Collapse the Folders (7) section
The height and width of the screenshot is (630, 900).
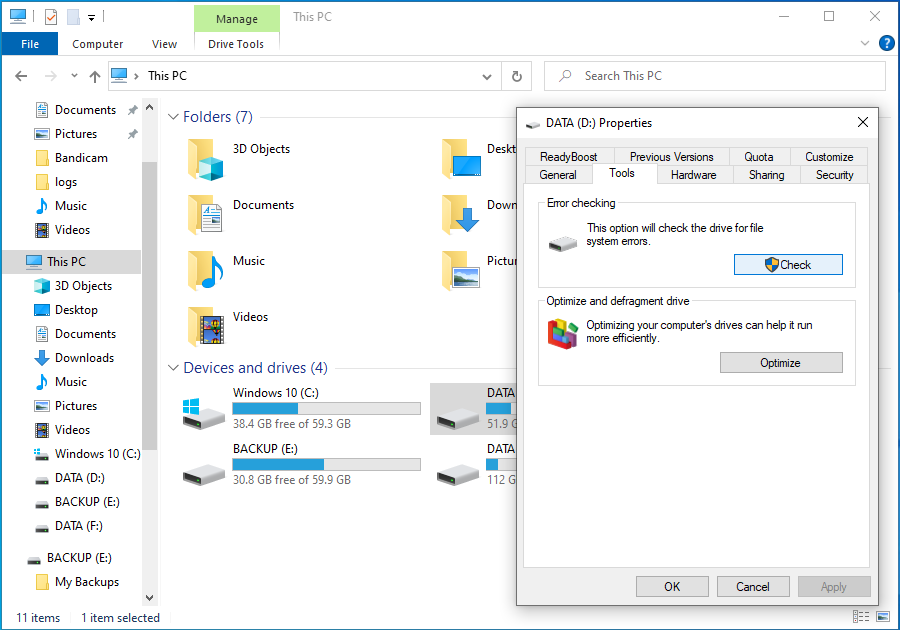pos(173,117)
